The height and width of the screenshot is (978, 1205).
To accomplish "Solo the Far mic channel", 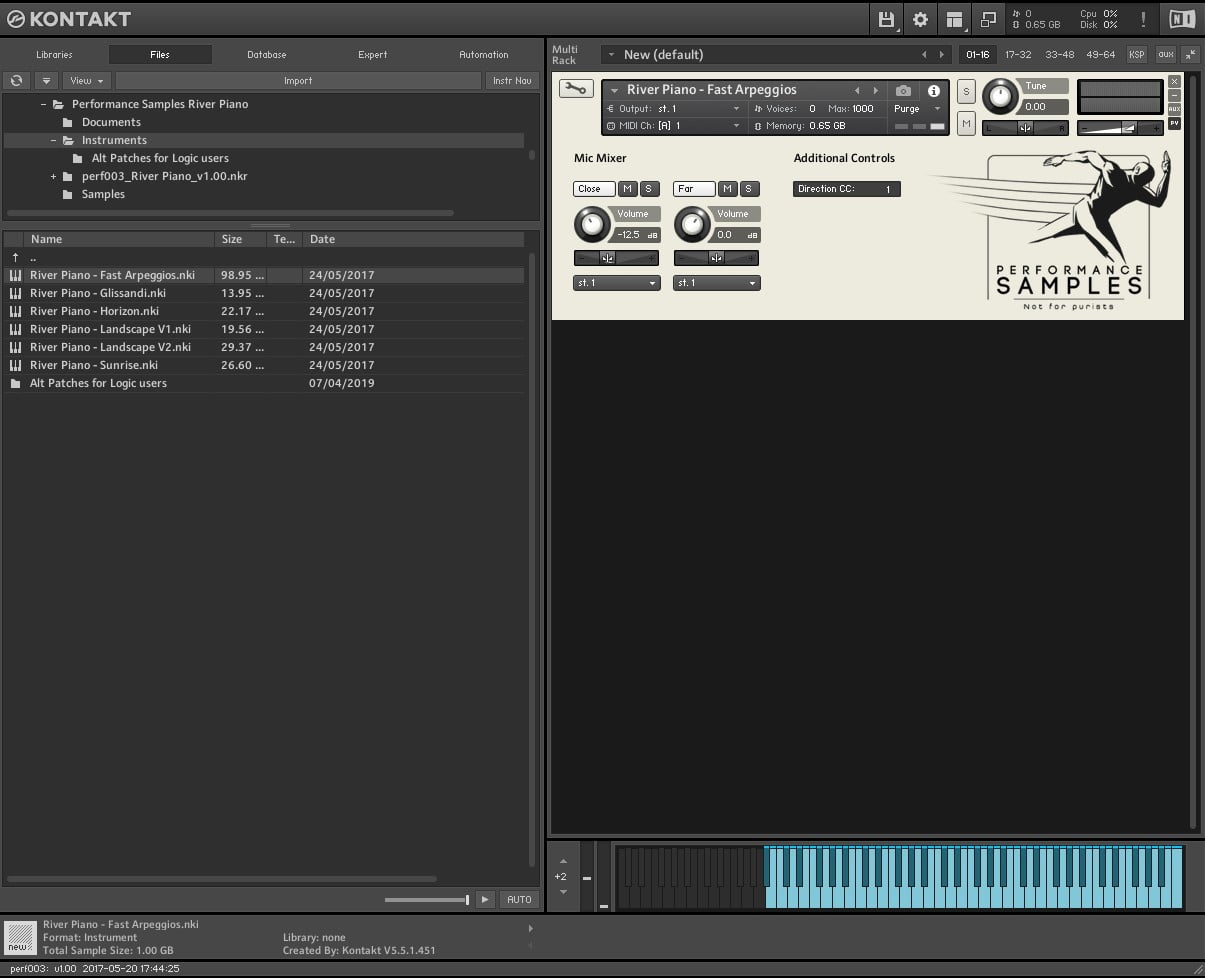I will click(x=748, y=188).
